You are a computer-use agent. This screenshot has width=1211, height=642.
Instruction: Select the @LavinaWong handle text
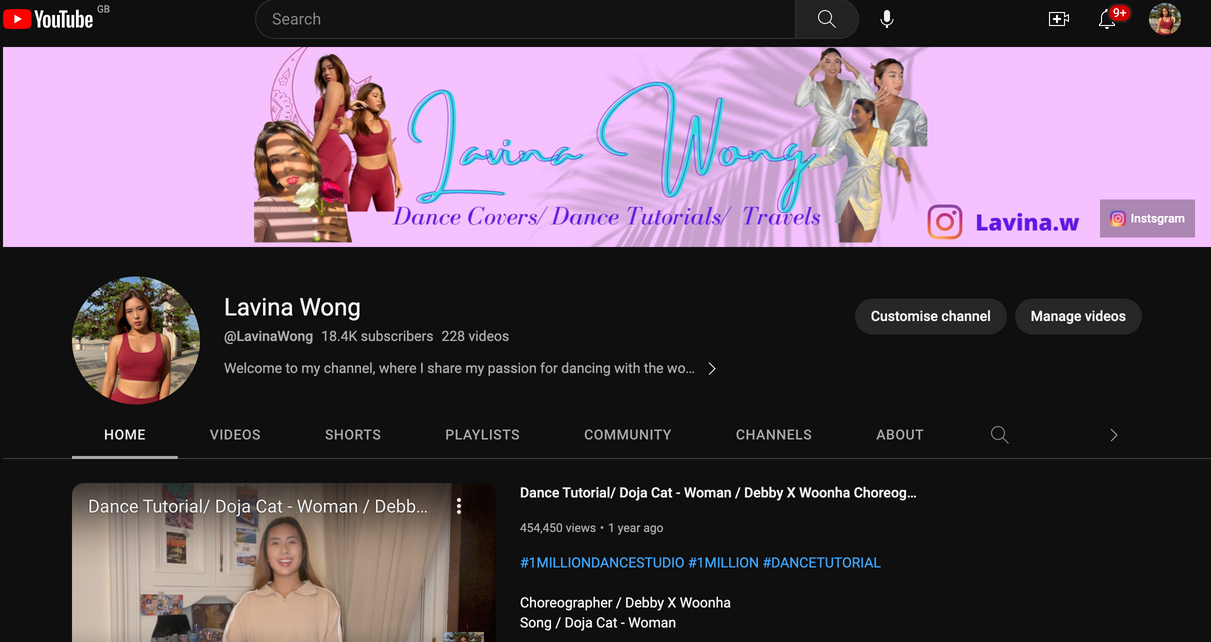point(268,336)
